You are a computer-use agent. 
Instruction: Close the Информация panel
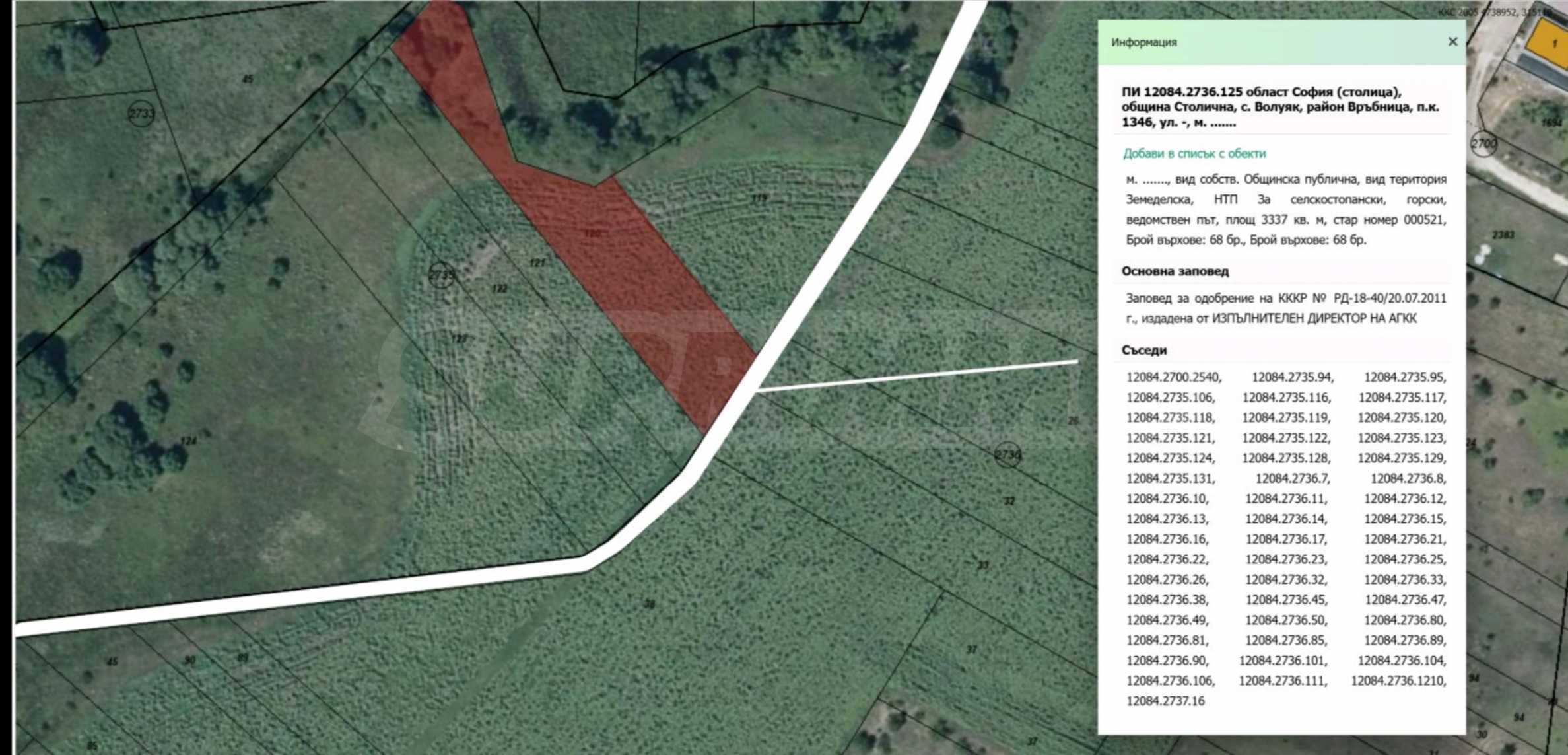(x=1452, y=42)
